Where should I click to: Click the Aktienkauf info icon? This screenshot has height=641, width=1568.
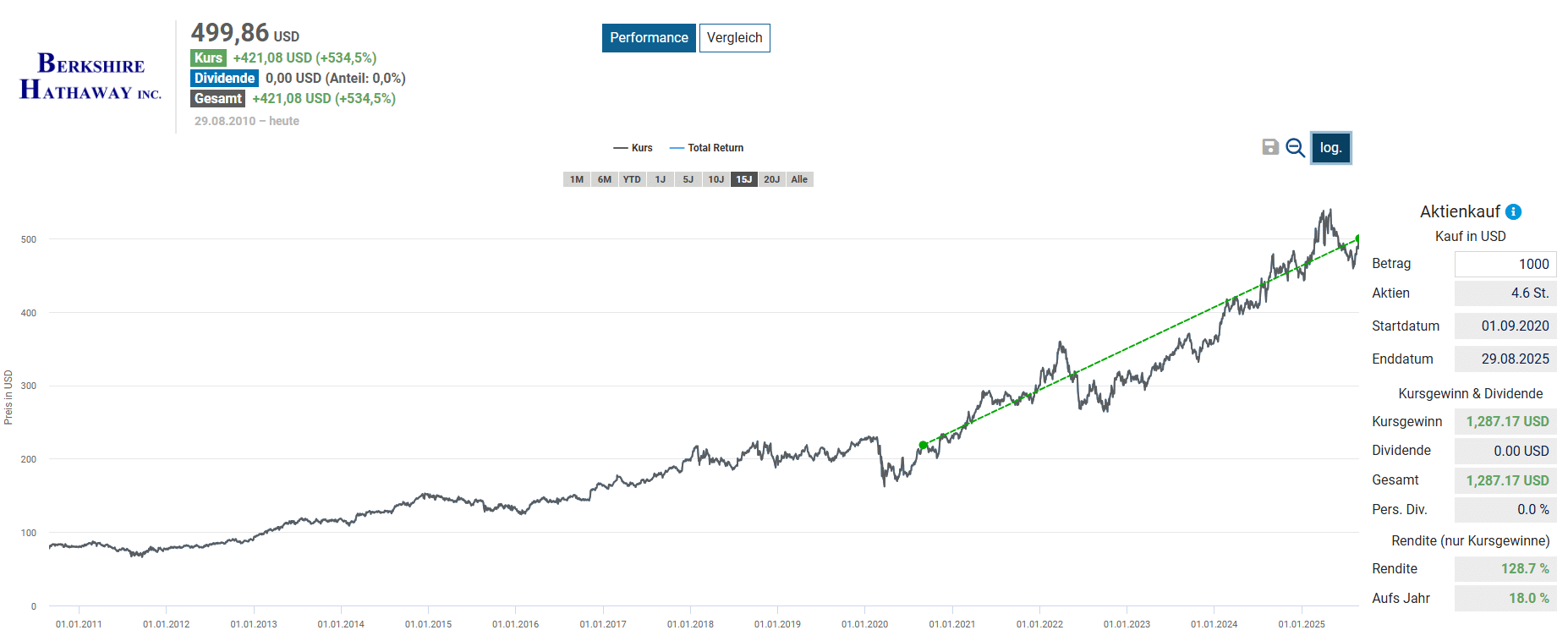(1514, 212)
